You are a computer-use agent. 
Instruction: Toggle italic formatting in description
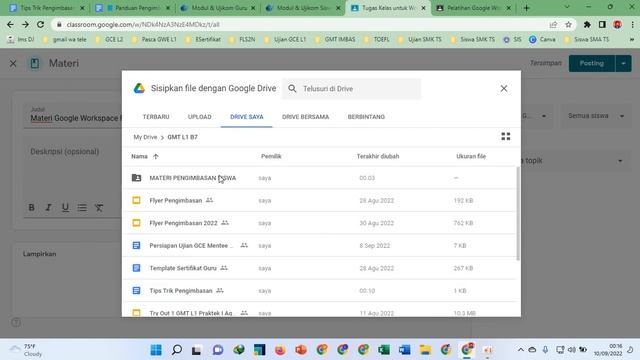(48, 207)
